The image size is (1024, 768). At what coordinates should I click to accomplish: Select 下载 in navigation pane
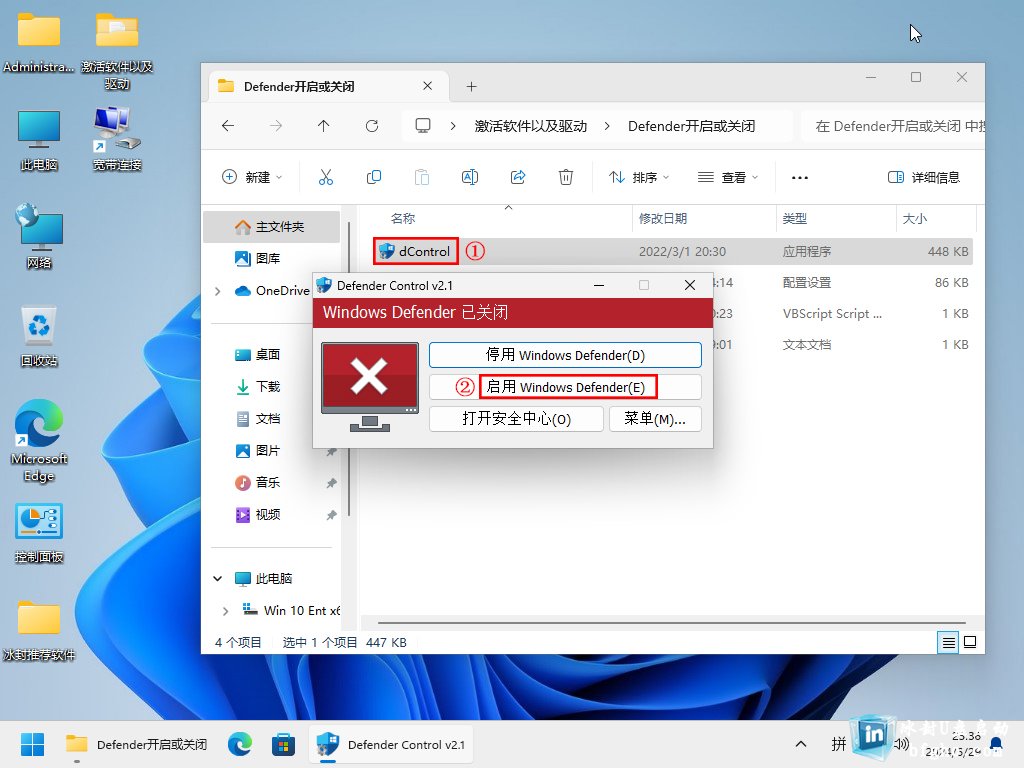(259, 387)
